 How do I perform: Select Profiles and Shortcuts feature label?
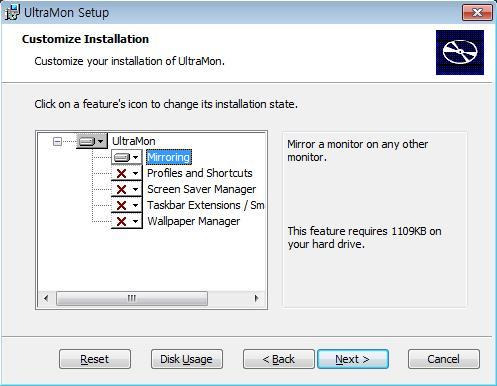click(200, 173)
